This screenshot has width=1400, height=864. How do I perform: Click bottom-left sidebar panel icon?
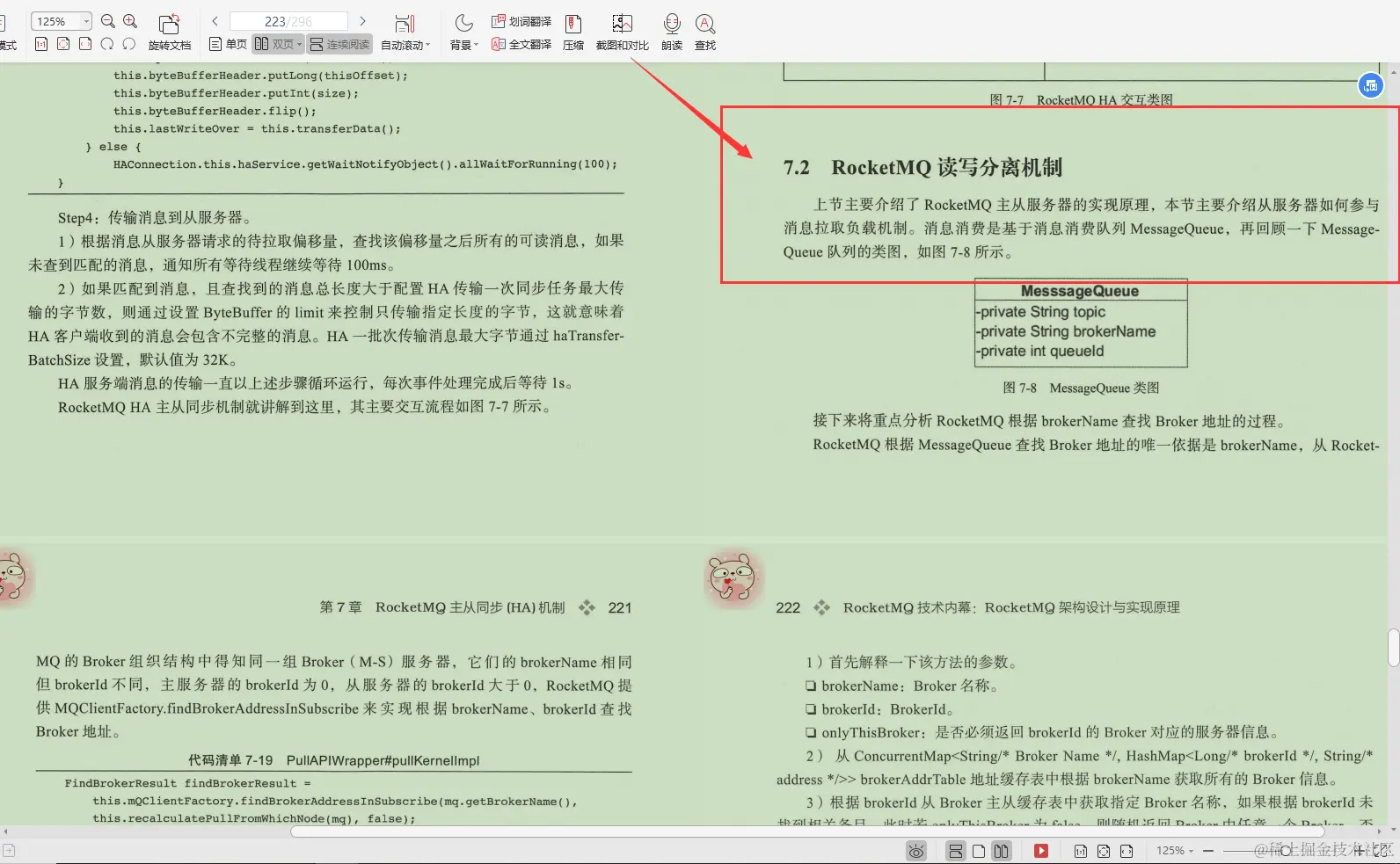pos(9,851)
